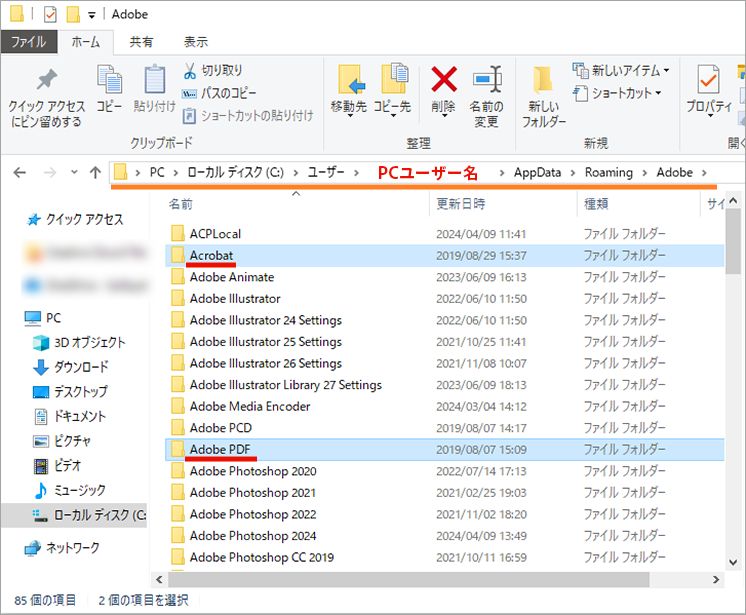This screenshot has width=746, height=615.
Task: Click the title bar properties checkmark icon
Action: click(50, 14)
